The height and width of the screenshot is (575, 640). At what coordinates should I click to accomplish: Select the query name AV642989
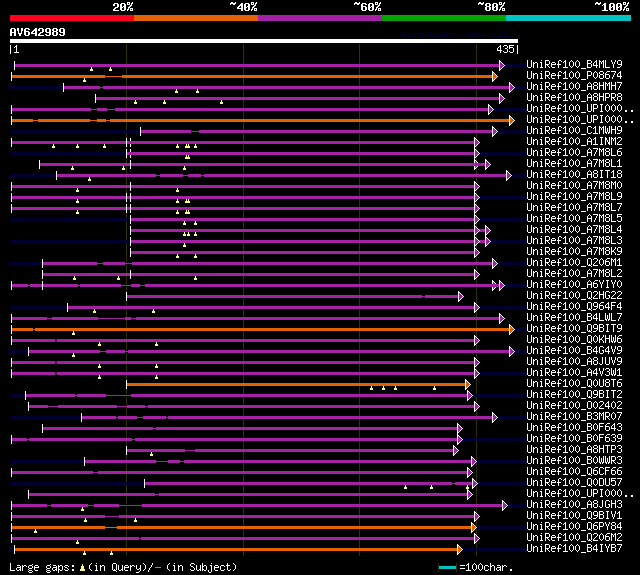pyautogui.click(x=38, y=32)
